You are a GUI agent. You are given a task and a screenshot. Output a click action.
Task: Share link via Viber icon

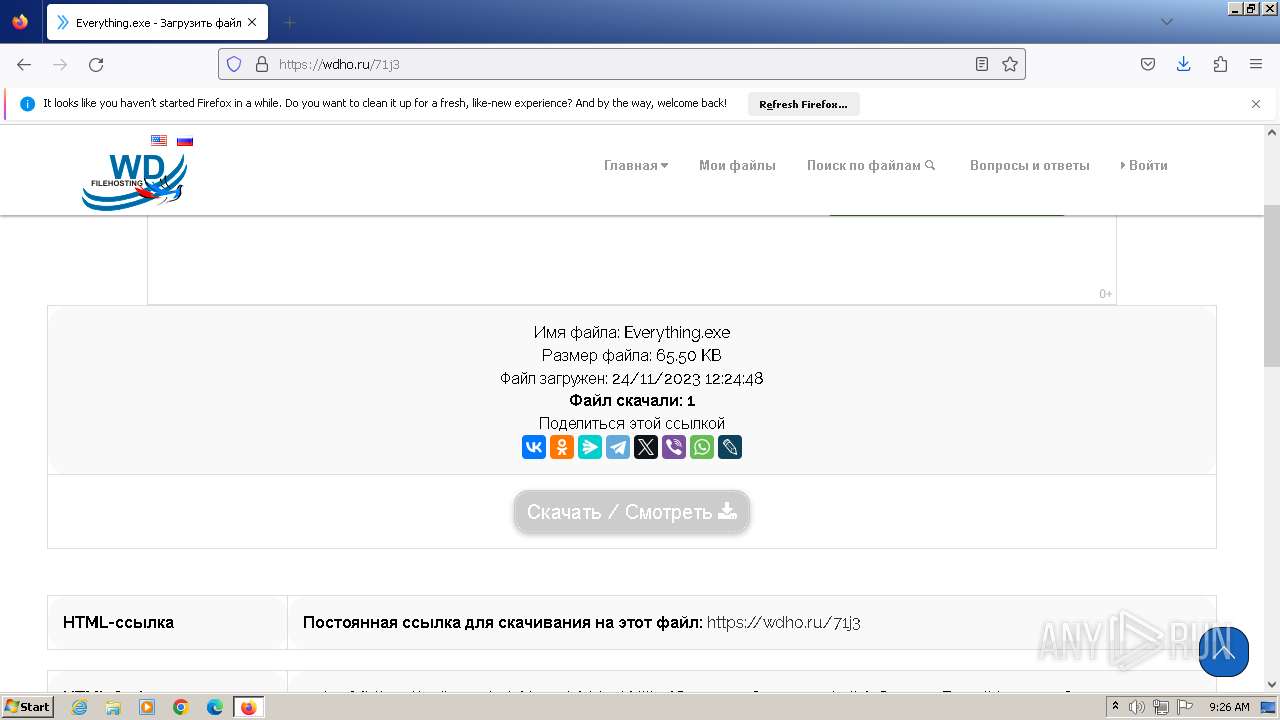(674, 447)
